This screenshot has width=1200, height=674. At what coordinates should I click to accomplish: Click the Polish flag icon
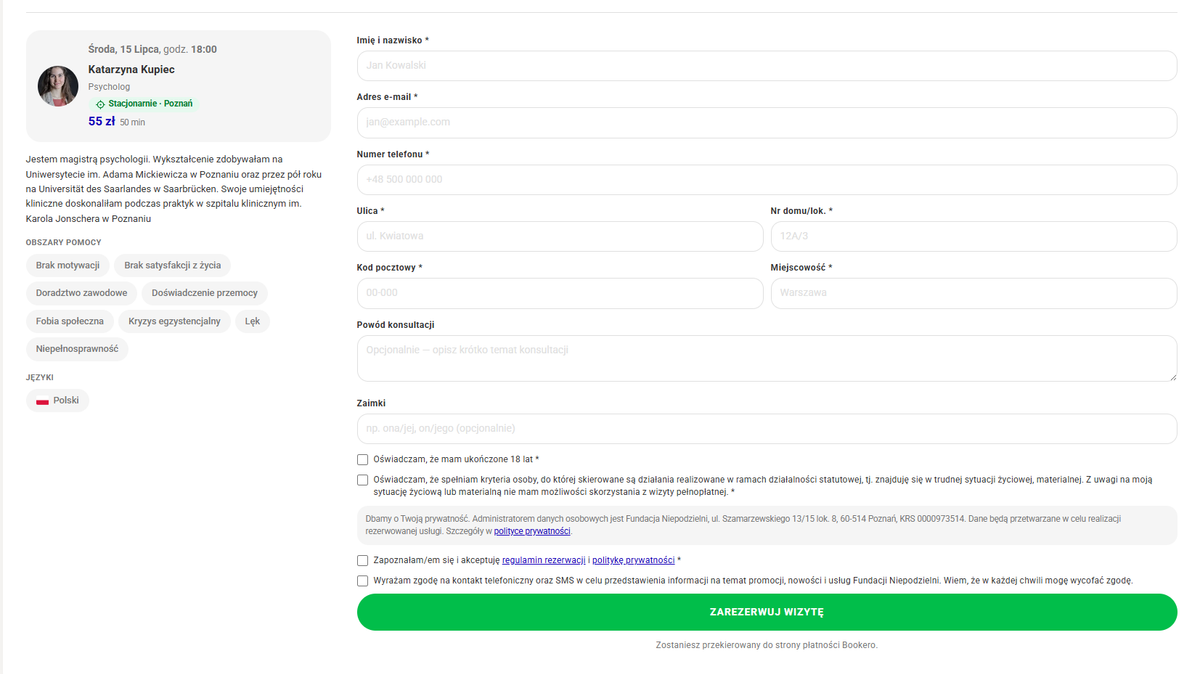(42, 400)
